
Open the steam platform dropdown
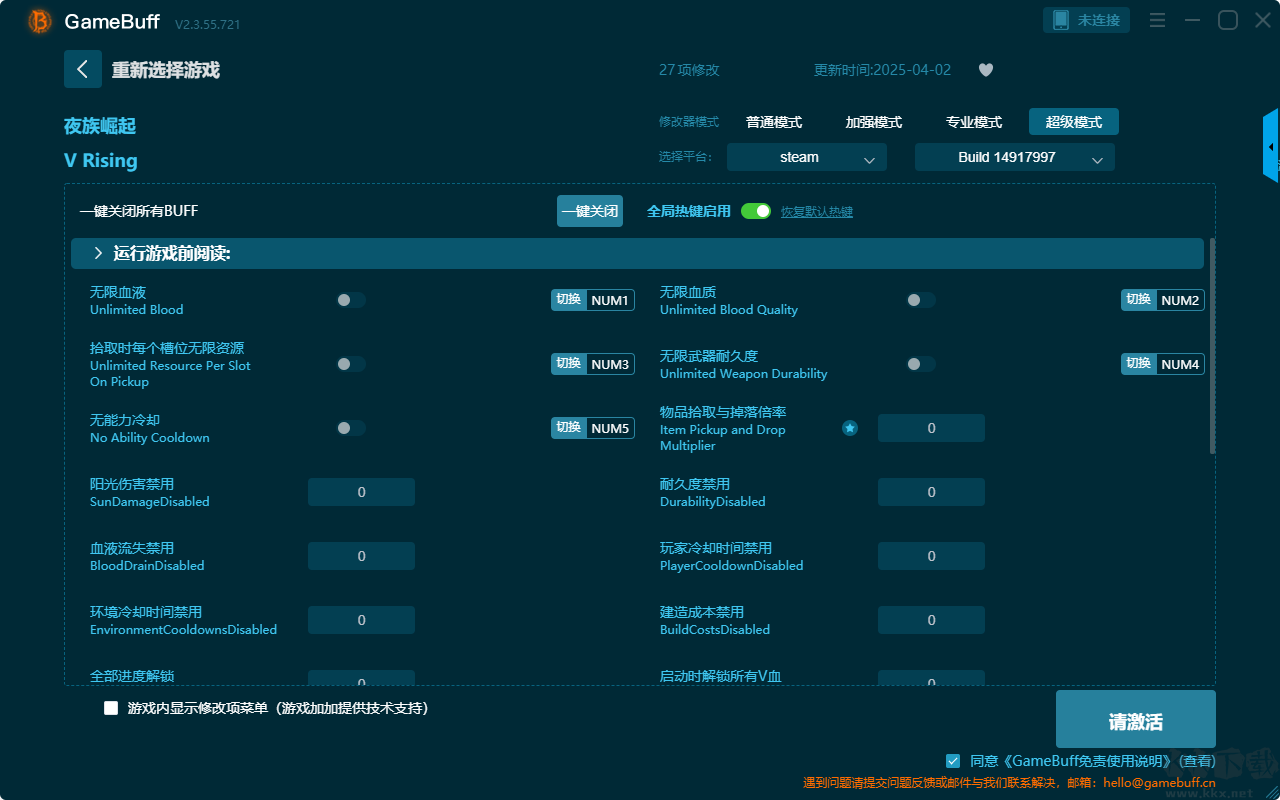pos(807,157)
